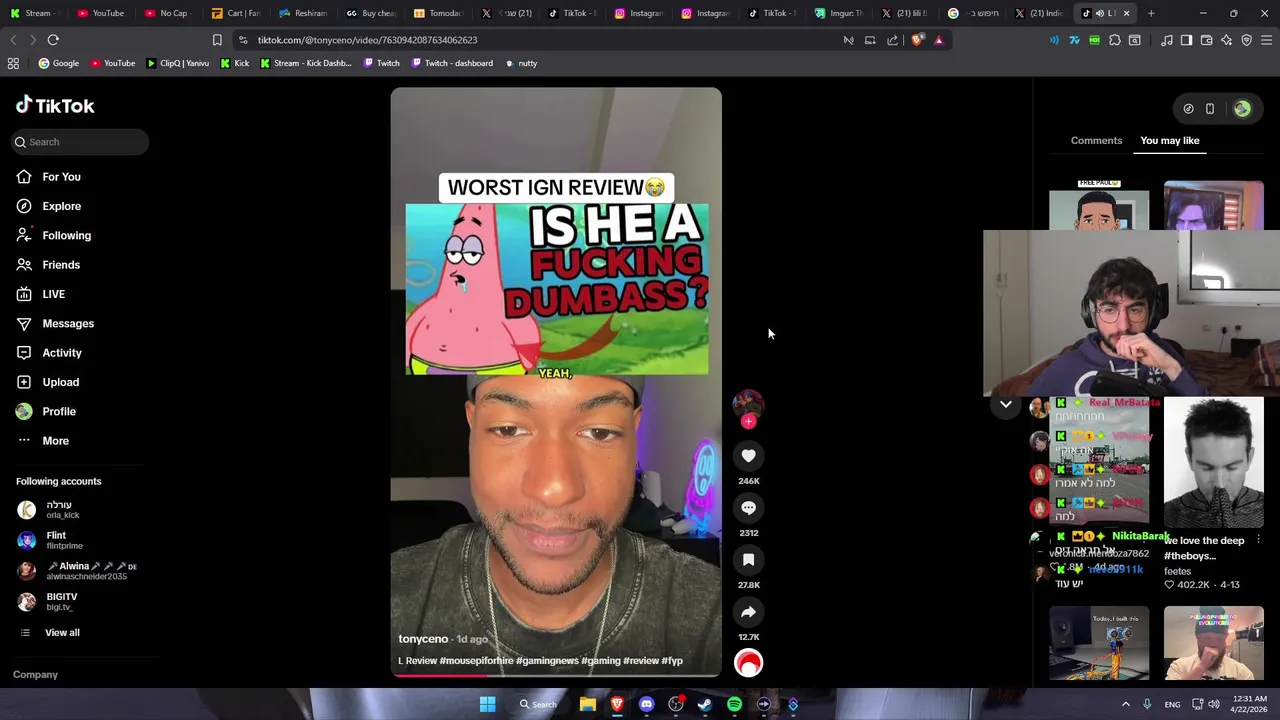Open the Kick bookmark
Viewport: 1280px width, 720px height.
pos(235,63)
